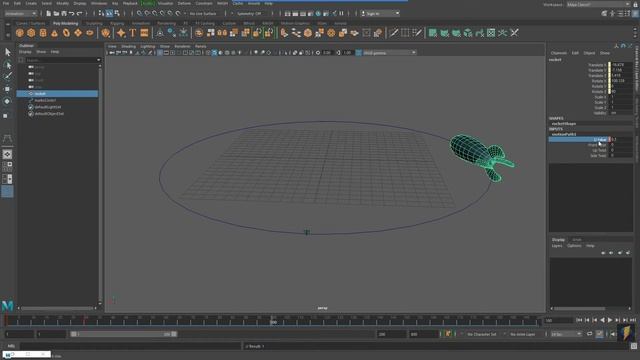
Task: Click the last crossed-lines shelf icon
Action: [514, 33]
